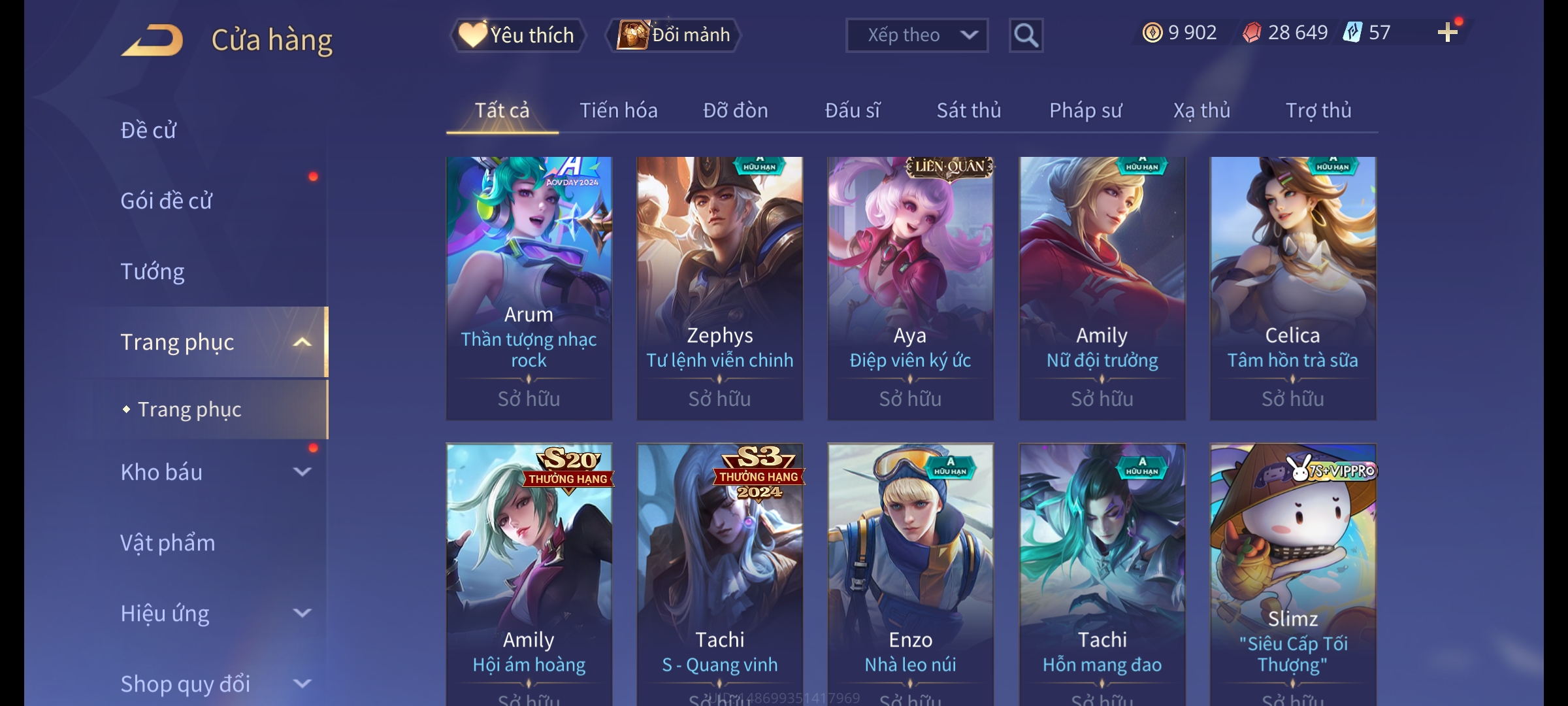1568x706 pixels.
Task: Open the Celica Tâm hồn trà sữa card
Action: [1293, 288]
